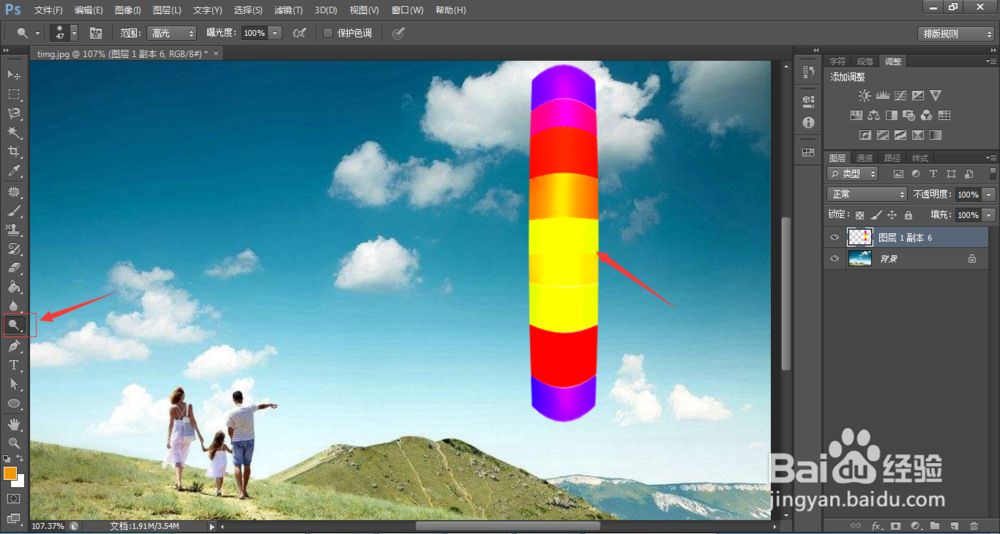The width and height of the screenshot is (1000, 534).
Task: Delete layer trash icon
Action: [972, 525]
